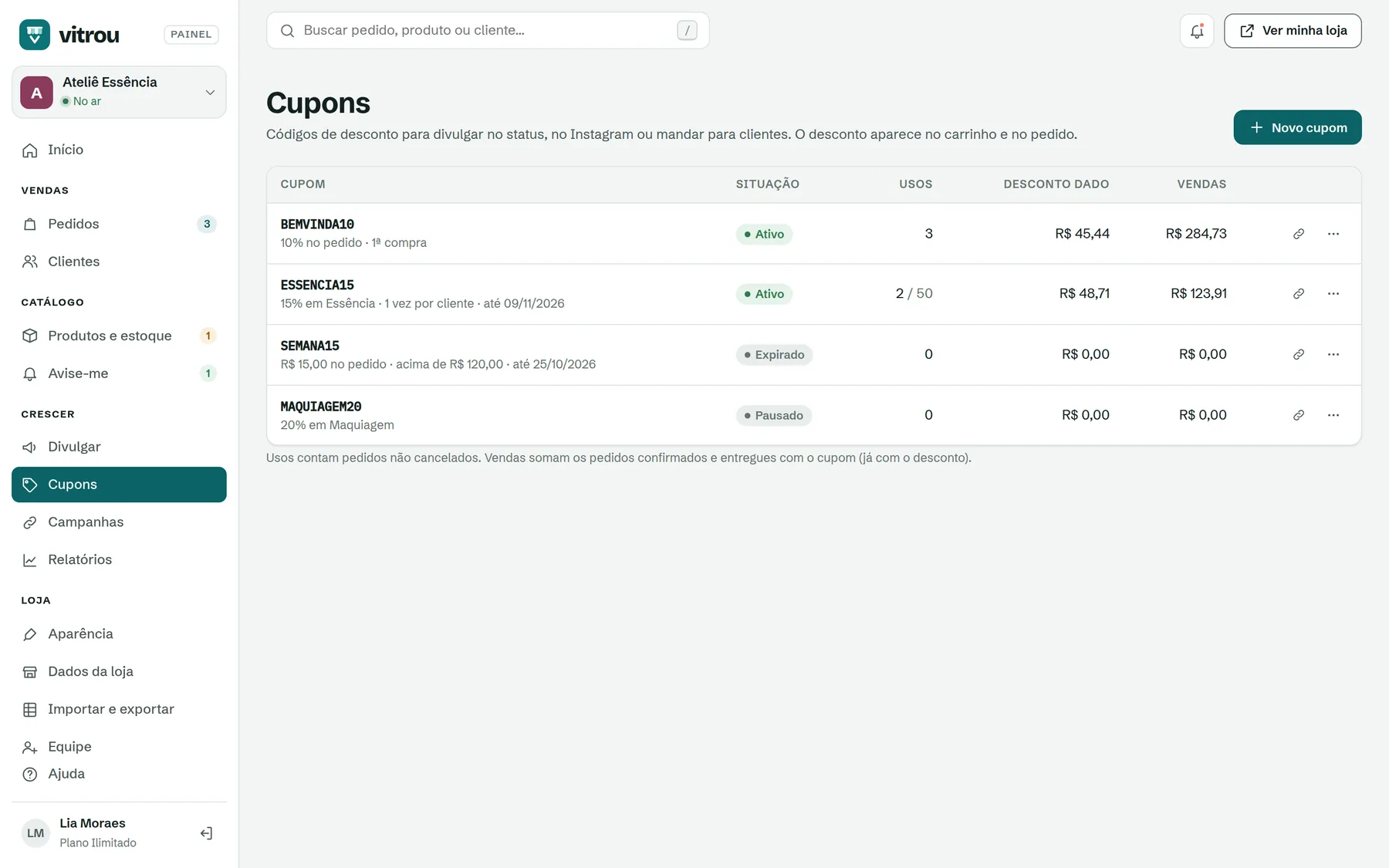
Task: Expand the Ateliê Essência store switcher
Action: click(x=119, y=92)
